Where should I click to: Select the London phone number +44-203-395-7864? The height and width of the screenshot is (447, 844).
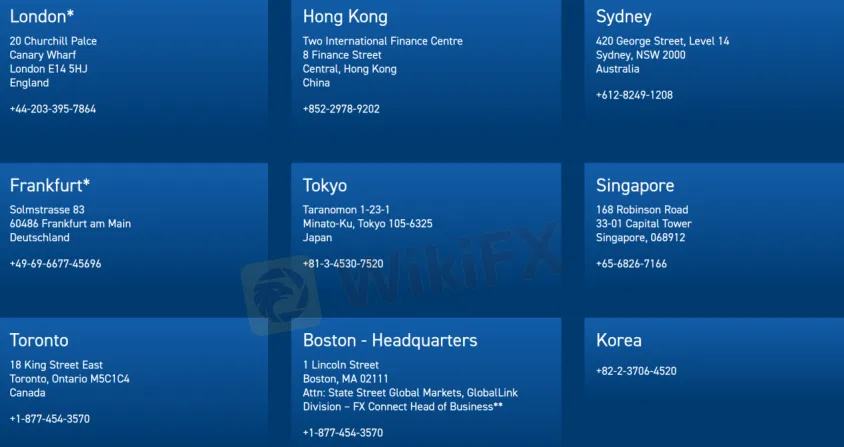tap(53, 109)
